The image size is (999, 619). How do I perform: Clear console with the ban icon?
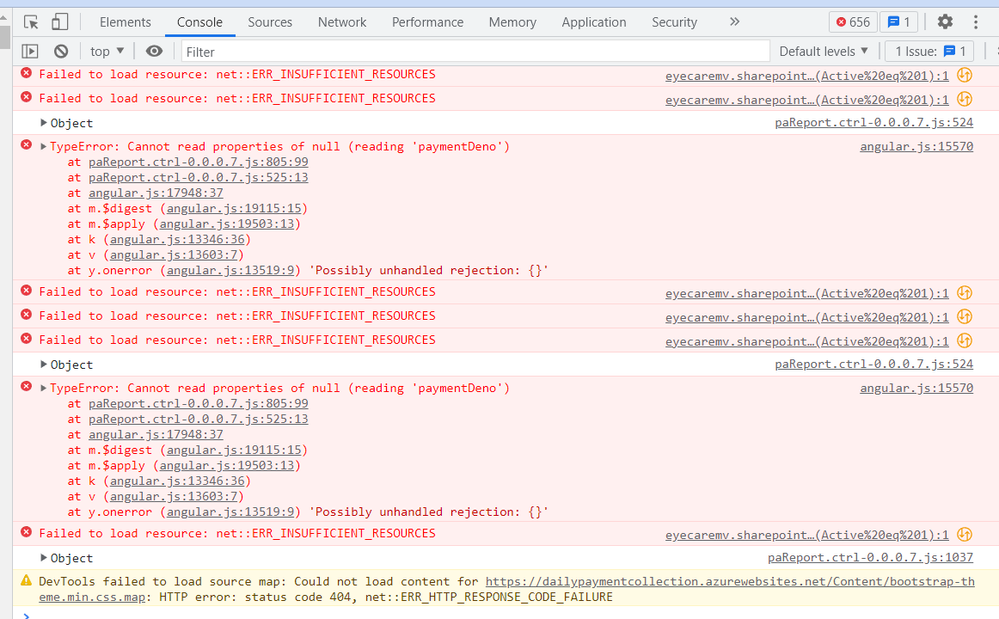(x=61, y=51)
